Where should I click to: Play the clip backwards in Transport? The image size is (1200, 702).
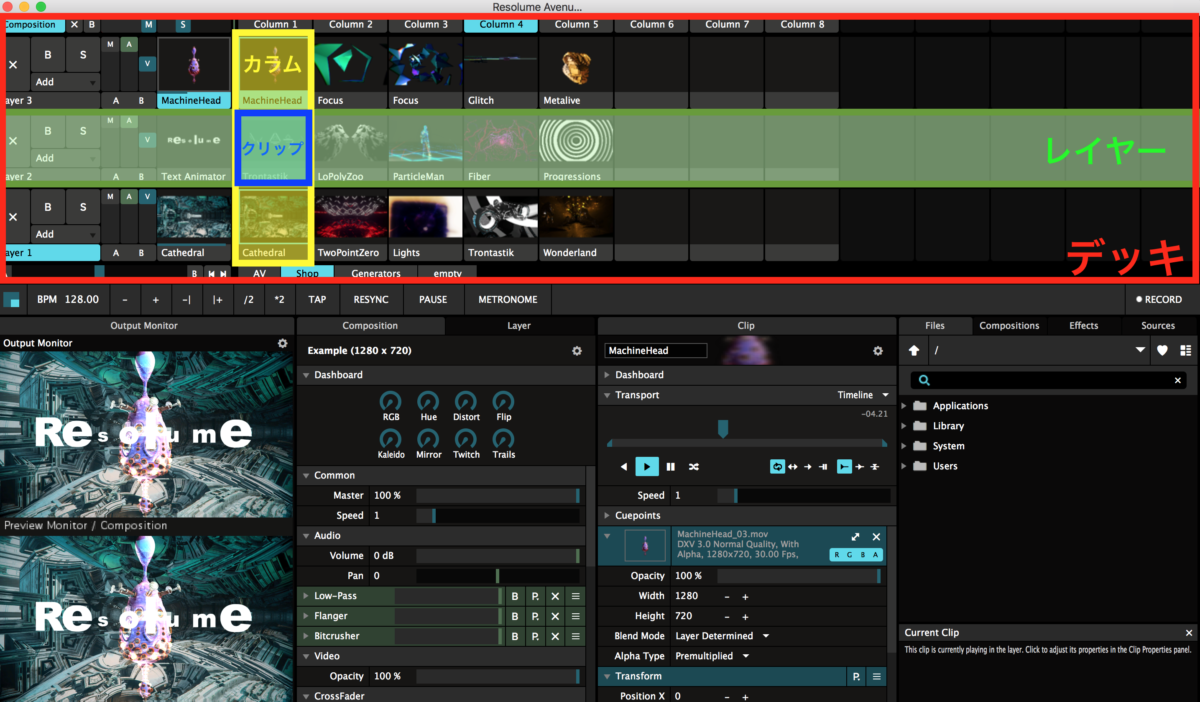624,466
